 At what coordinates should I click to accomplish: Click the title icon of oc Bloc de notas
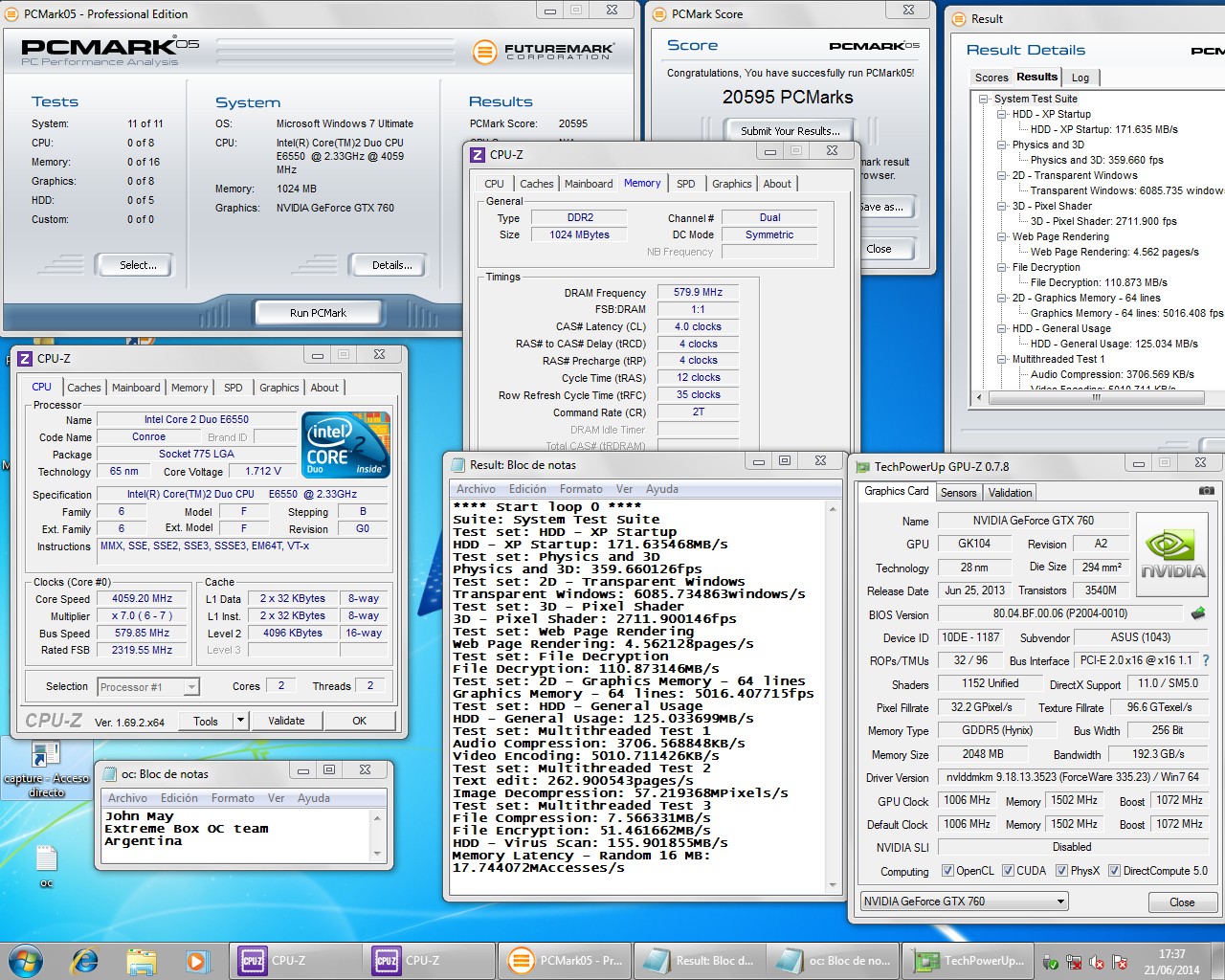coord(109,774)
